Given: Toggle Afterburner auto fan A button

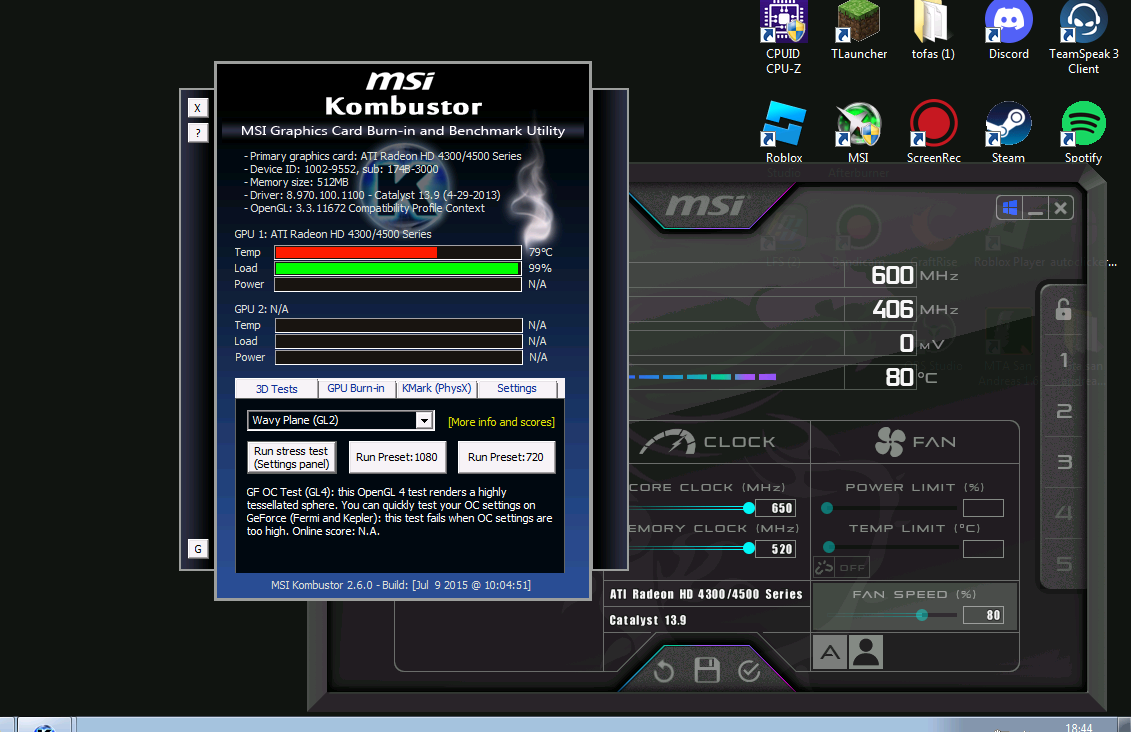Looking at the screenshot, I should 830,653.
